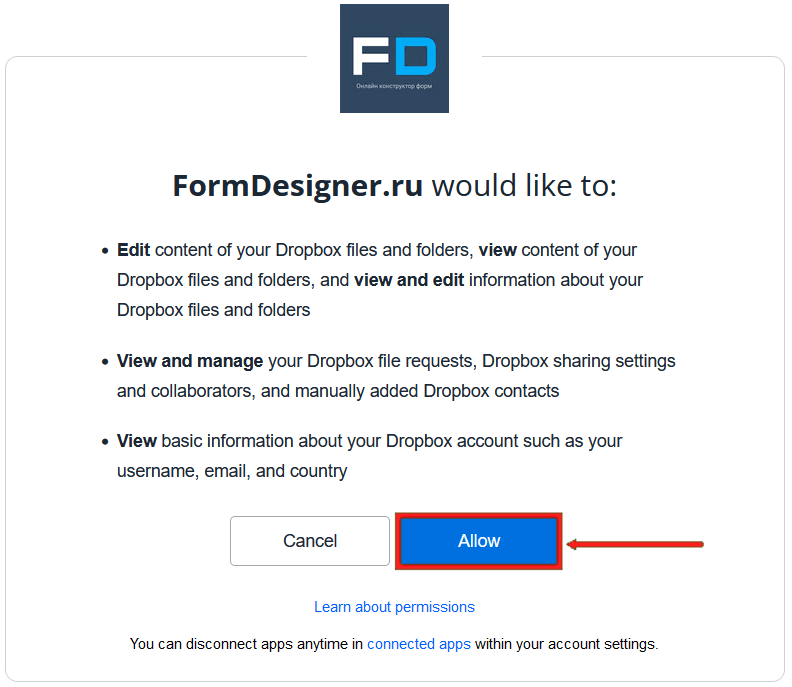Viewport: 792px width, 687px height.
Task: Click the 'within your account settings' text
Action: (566, 644)
